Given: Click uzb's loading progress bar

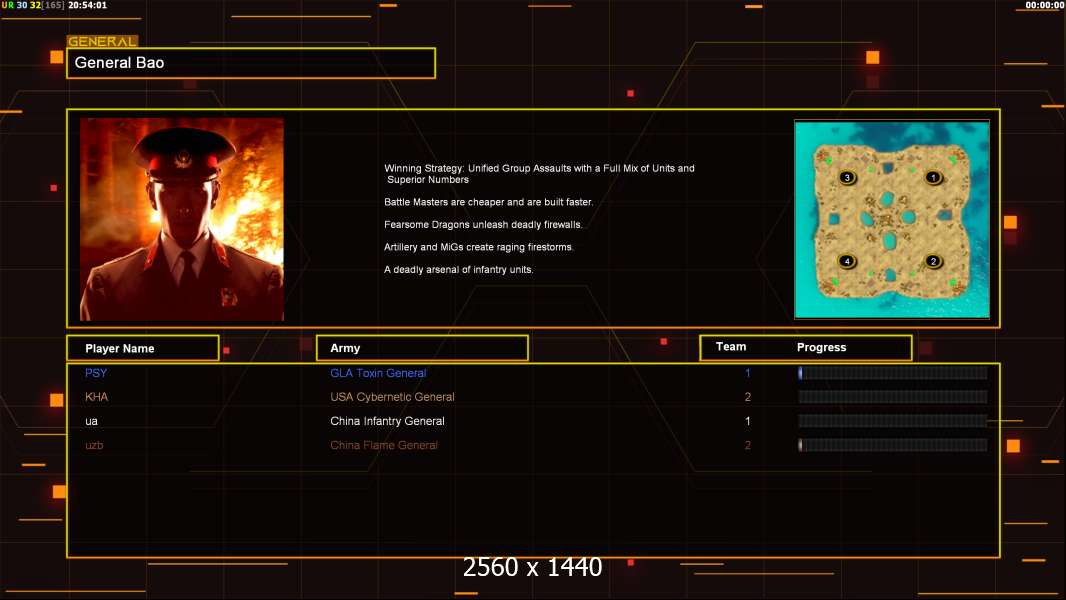Looking at the screenshot, I should pos(893,445).
